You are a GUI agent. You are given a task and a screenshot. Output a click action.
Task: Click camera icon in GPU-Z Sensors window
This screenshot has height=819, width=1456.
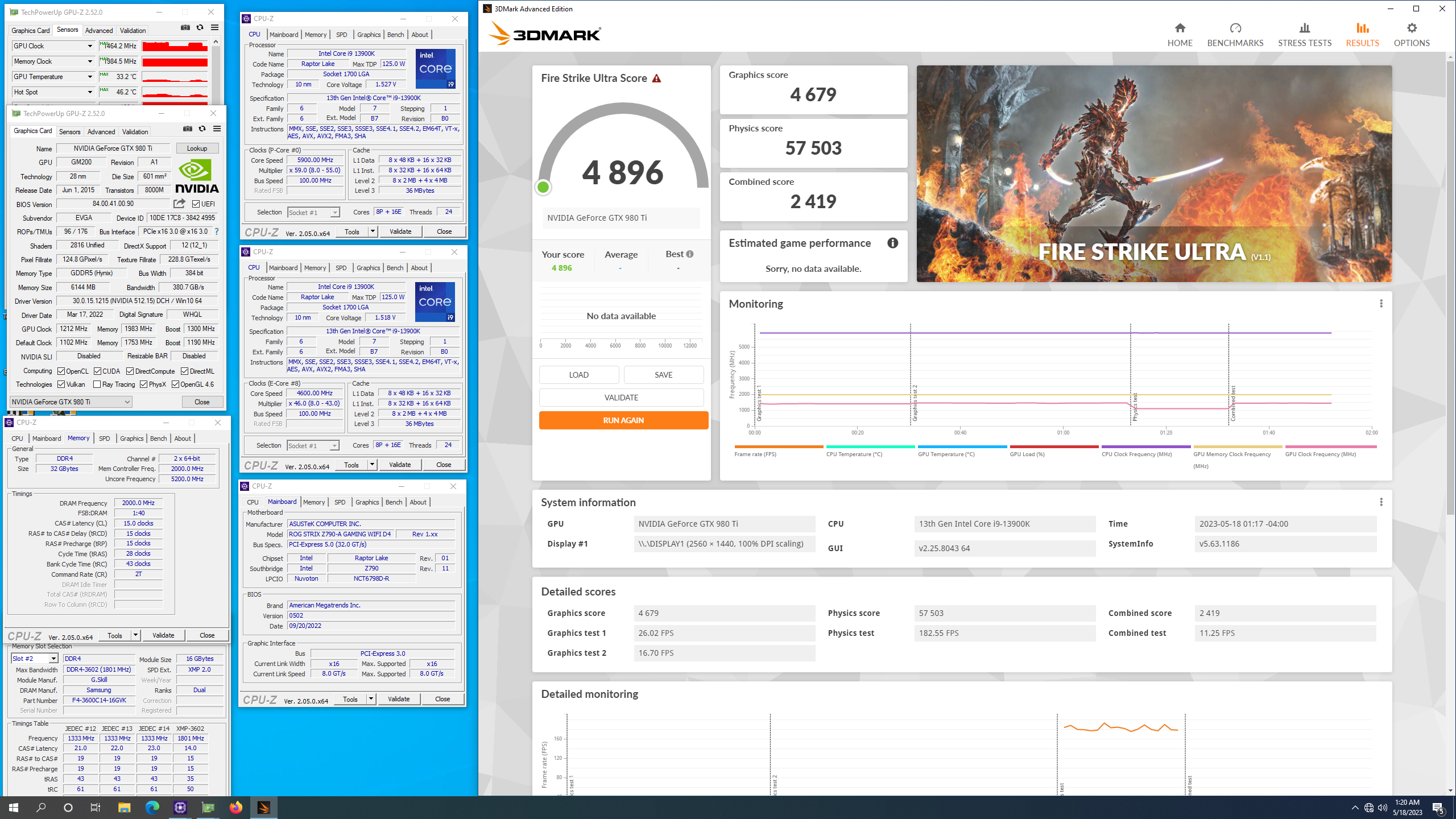185,27
